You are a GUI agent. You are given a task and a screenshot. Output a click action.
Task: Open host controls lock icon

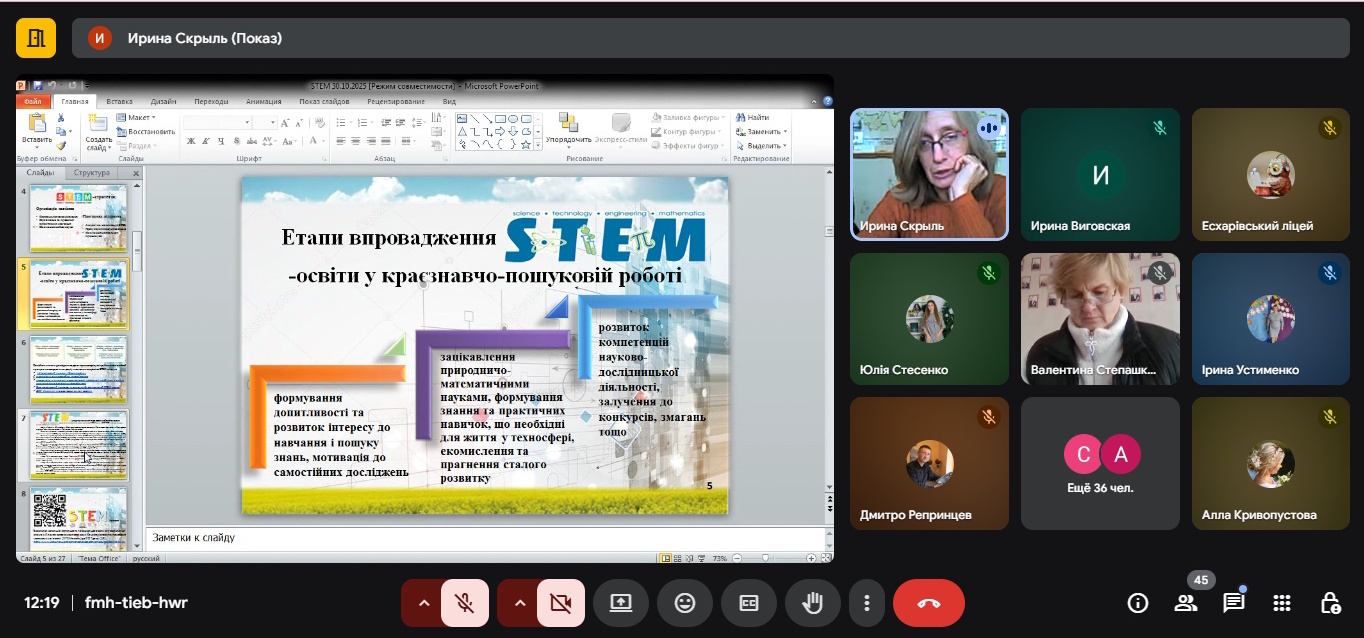[x=1330, y=603]
